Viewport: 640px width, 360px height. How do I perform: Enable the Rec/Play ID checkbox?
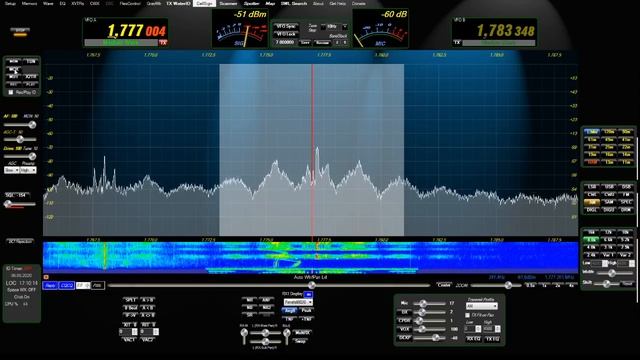[x=11, y=93]
